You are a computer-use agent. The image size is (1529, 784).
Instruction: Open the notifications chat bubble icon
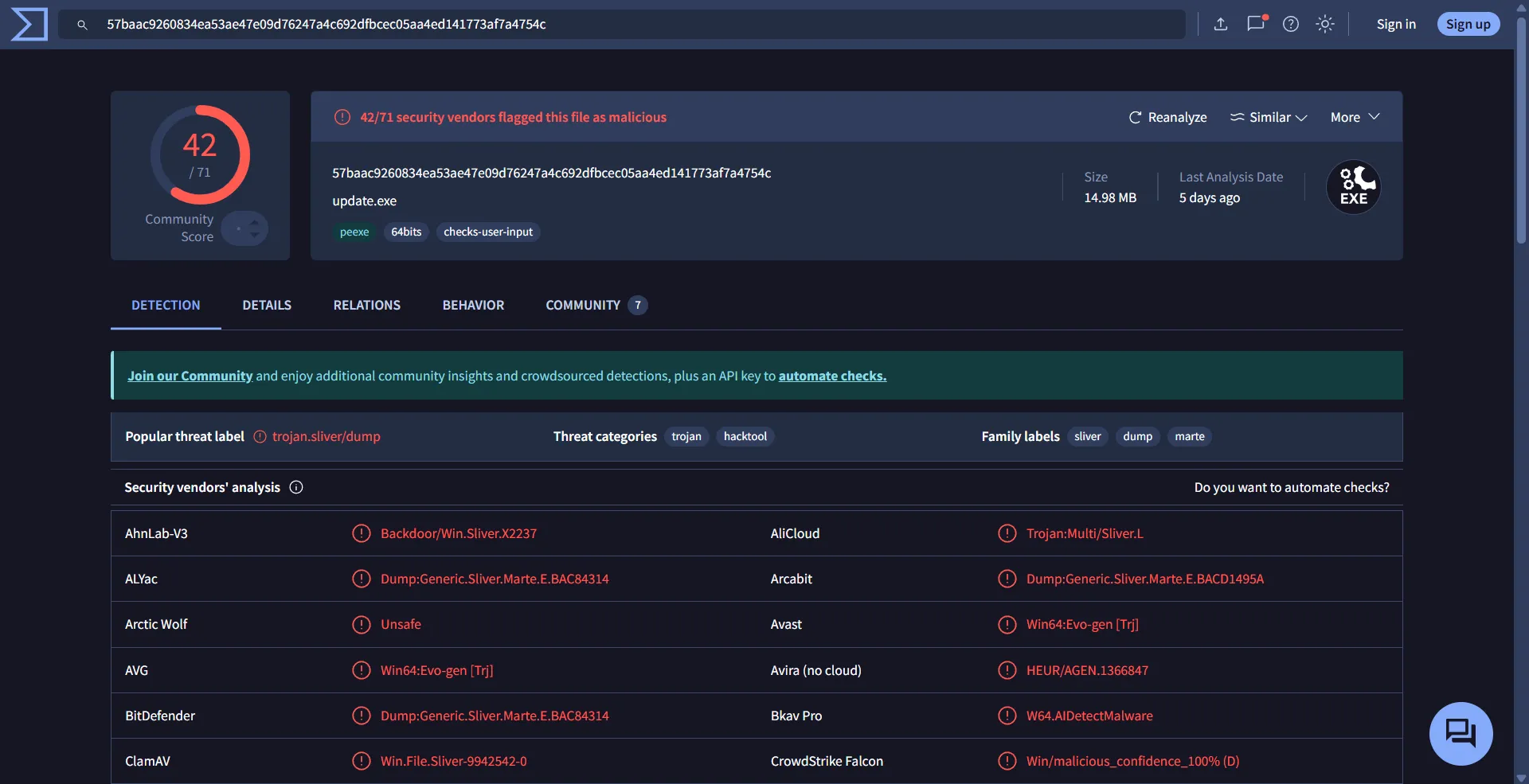(x=1256, y=24)
